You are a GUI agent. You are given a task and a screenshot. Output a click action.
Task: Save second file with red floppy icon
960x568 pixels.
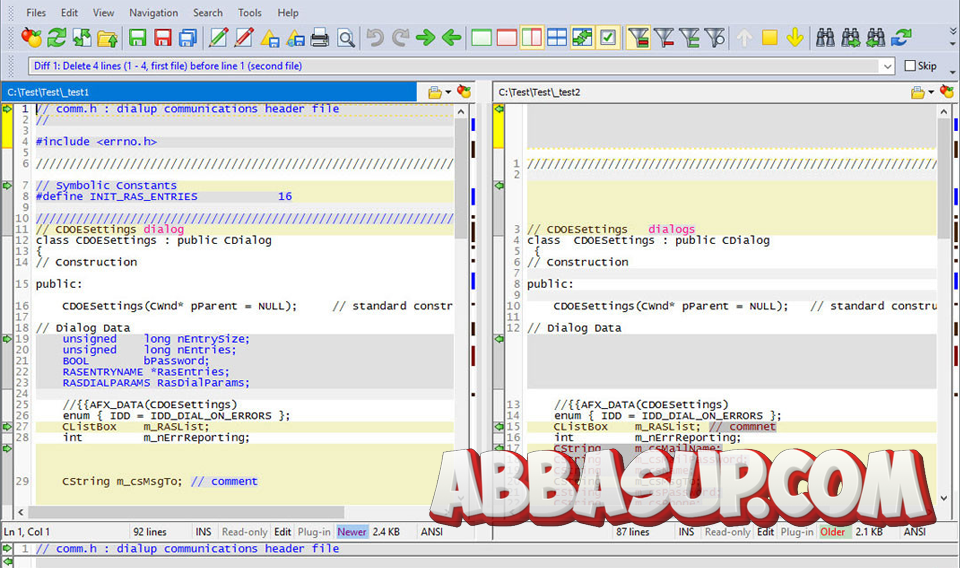(163, 38)
